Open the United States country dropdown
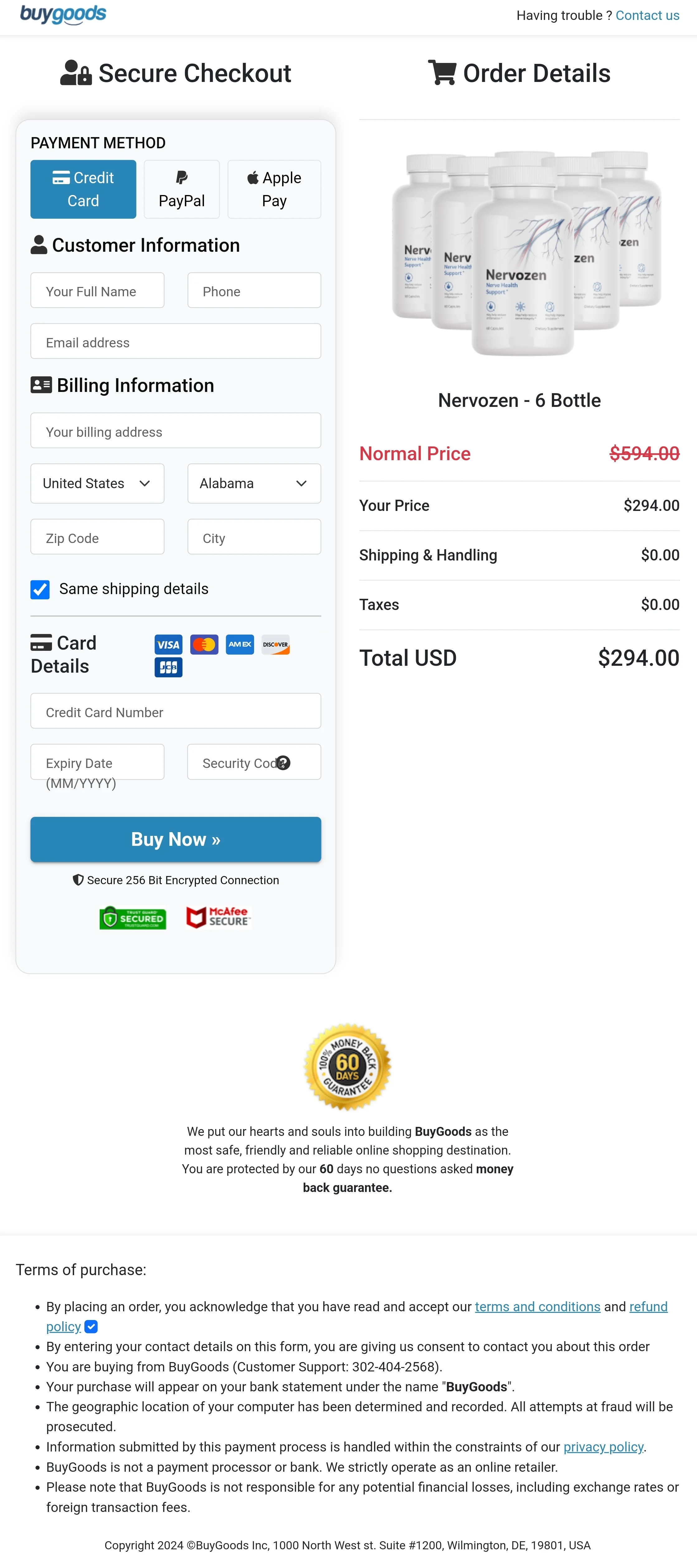 click(x=97, y=483)
